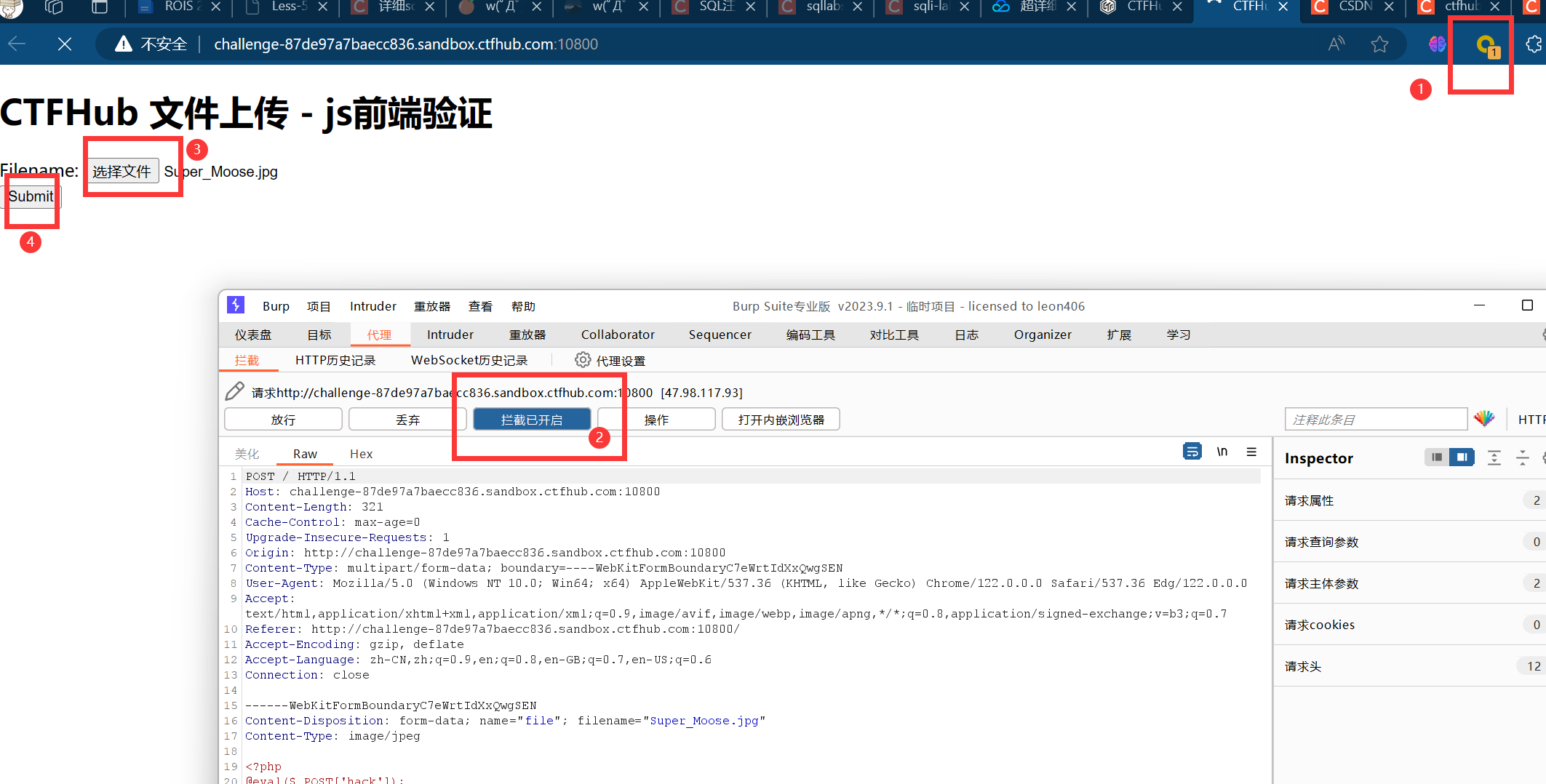Viewport: 1546px width, 784px height.
Task: Switch to the HTTP历史记录 tab
Action: pos(335,360)
